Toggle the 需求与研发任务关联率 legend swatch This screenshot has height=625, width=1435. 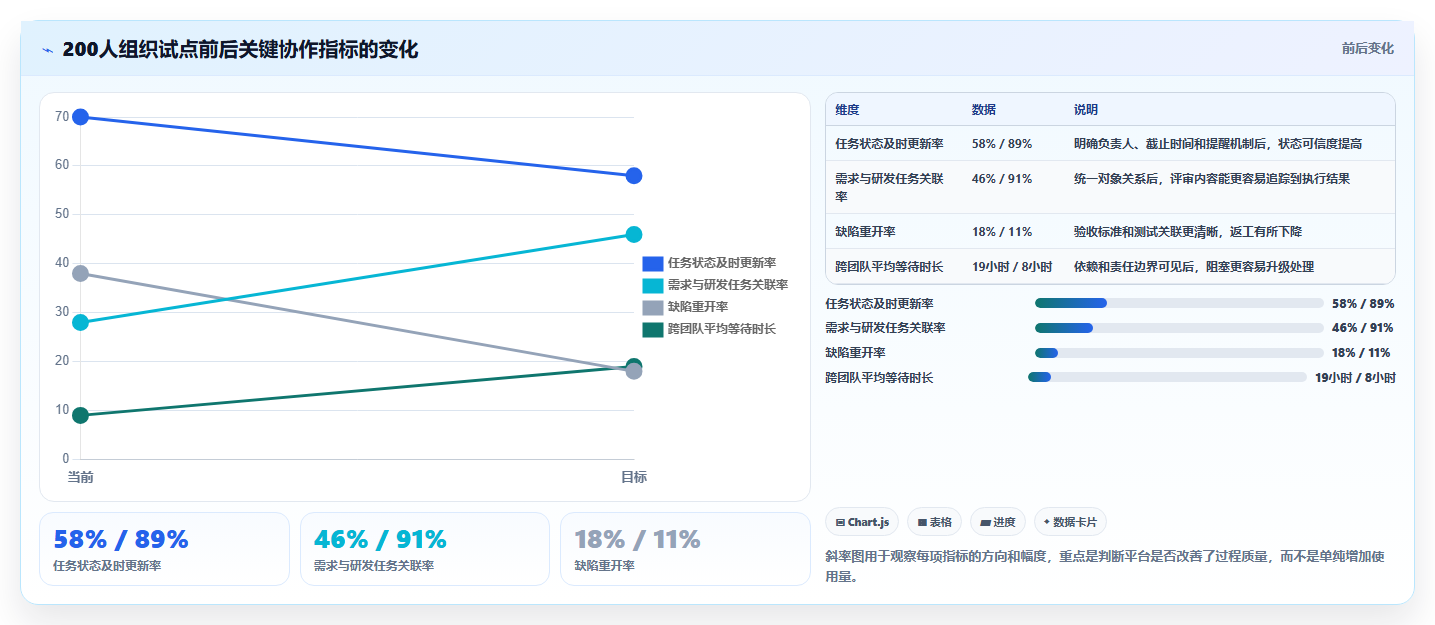click(652, 285)
